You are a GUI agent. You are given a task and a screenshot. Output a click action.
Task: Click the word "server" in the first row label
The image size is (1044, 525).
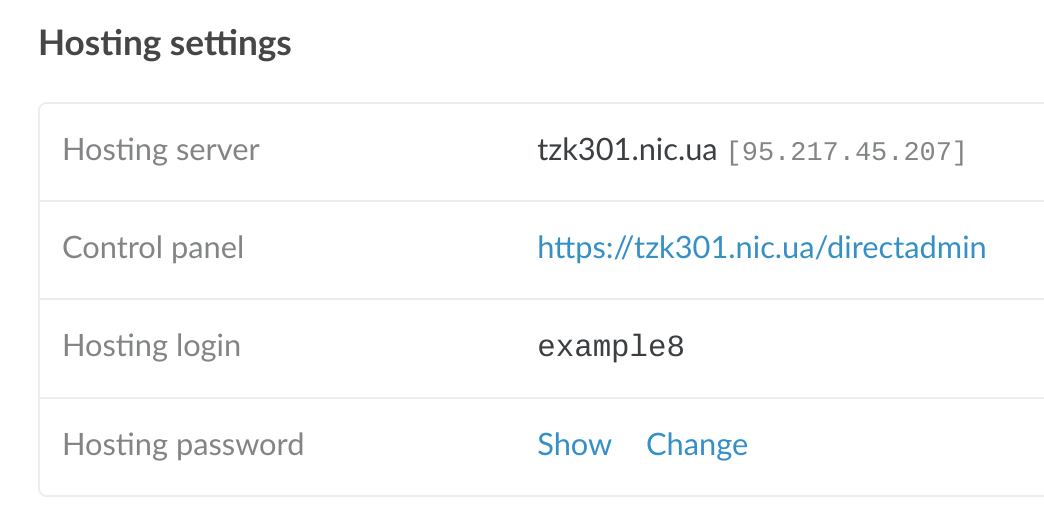217,151
